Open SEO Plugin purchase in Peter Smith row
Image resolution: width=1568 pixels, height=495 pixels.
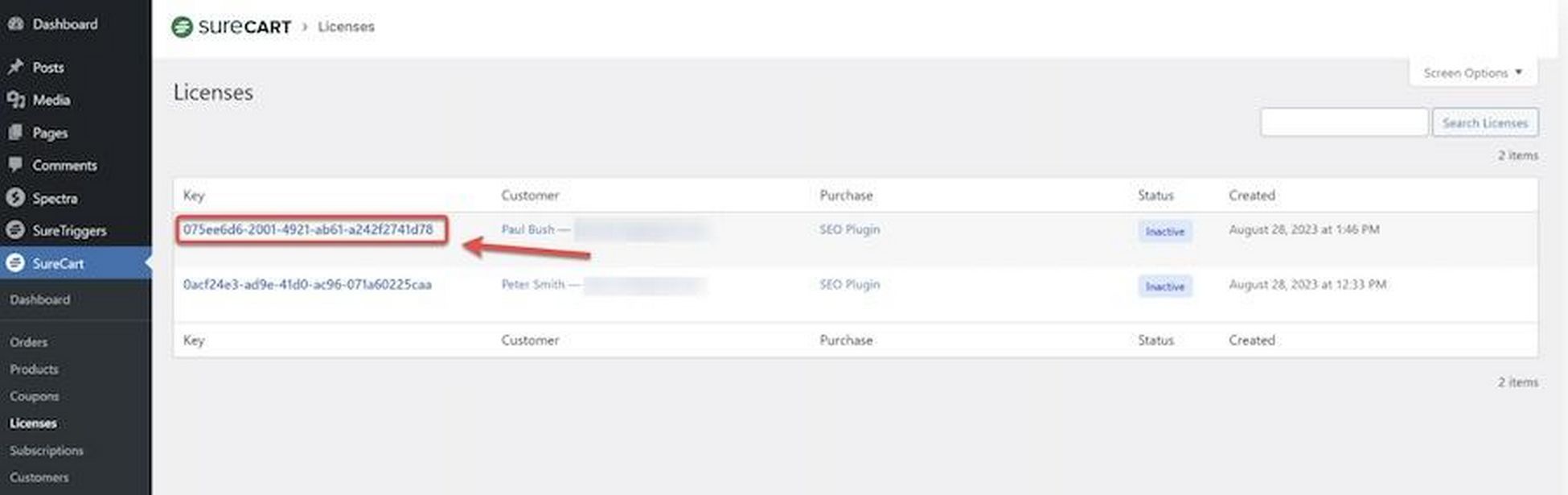point(850,284)
